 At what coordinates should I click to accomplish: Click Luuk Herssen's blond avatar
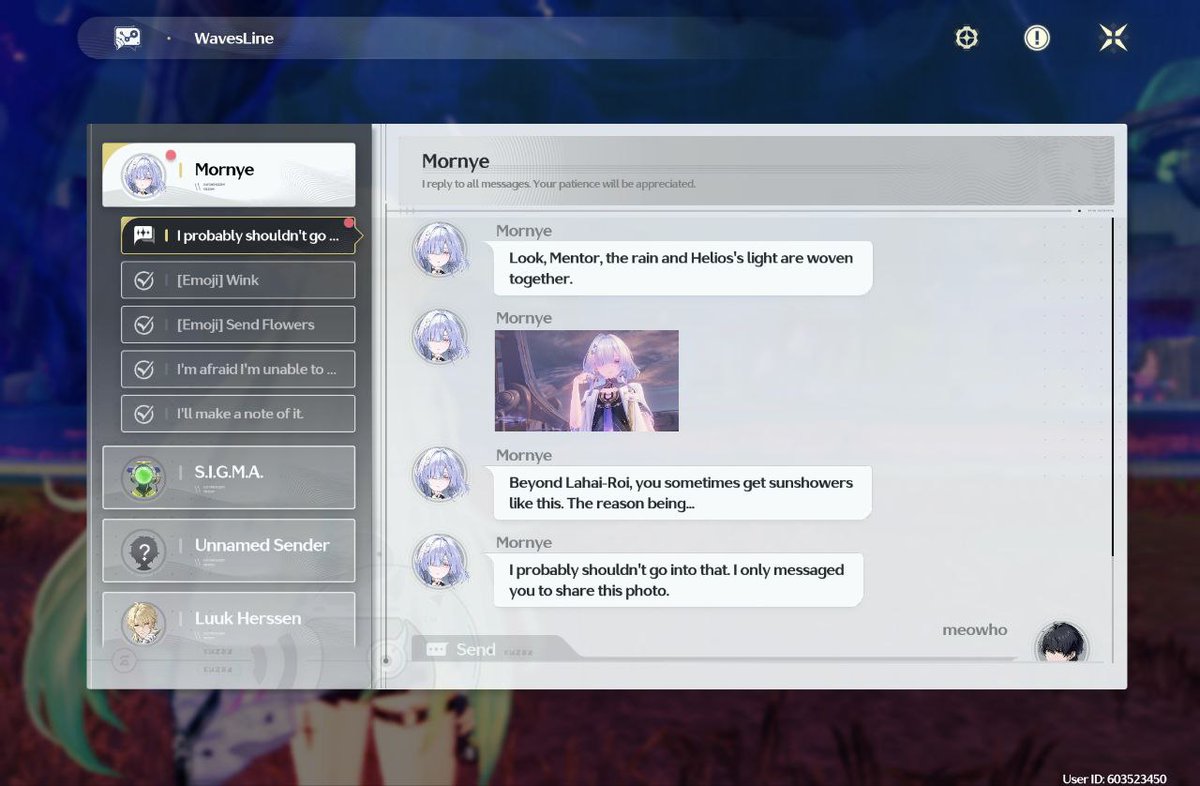coord(144,623)
